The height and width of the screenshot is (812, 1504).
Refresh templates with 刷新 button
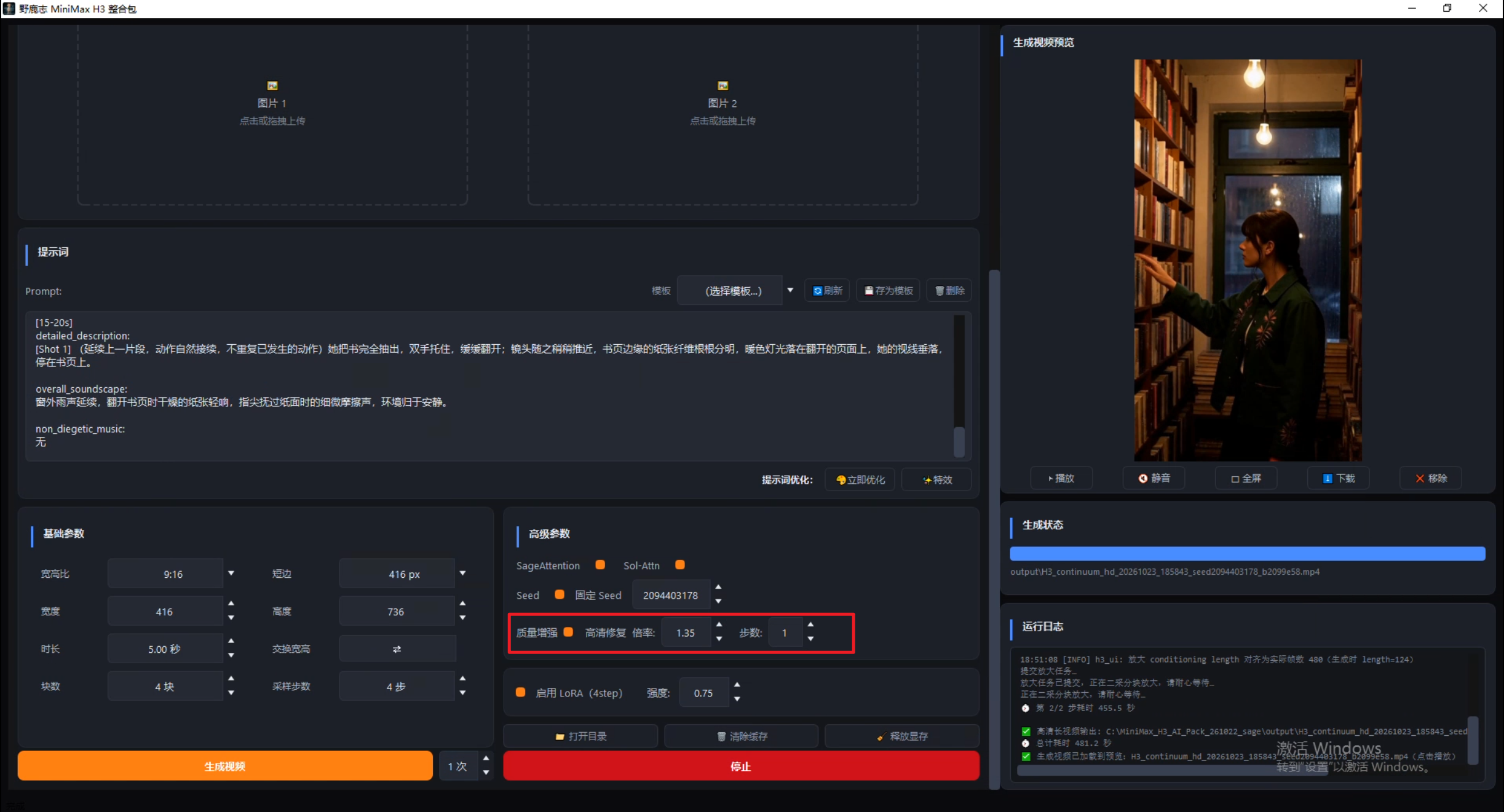[x=827, y=291]
